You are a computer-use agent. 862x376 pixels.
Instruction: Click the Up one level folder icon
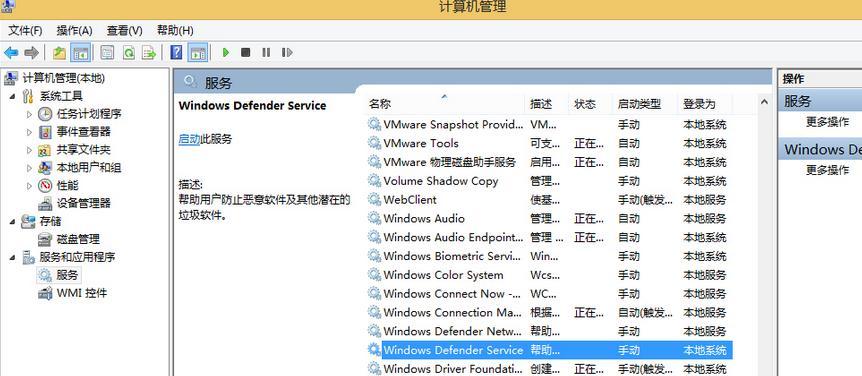[59, 53]
